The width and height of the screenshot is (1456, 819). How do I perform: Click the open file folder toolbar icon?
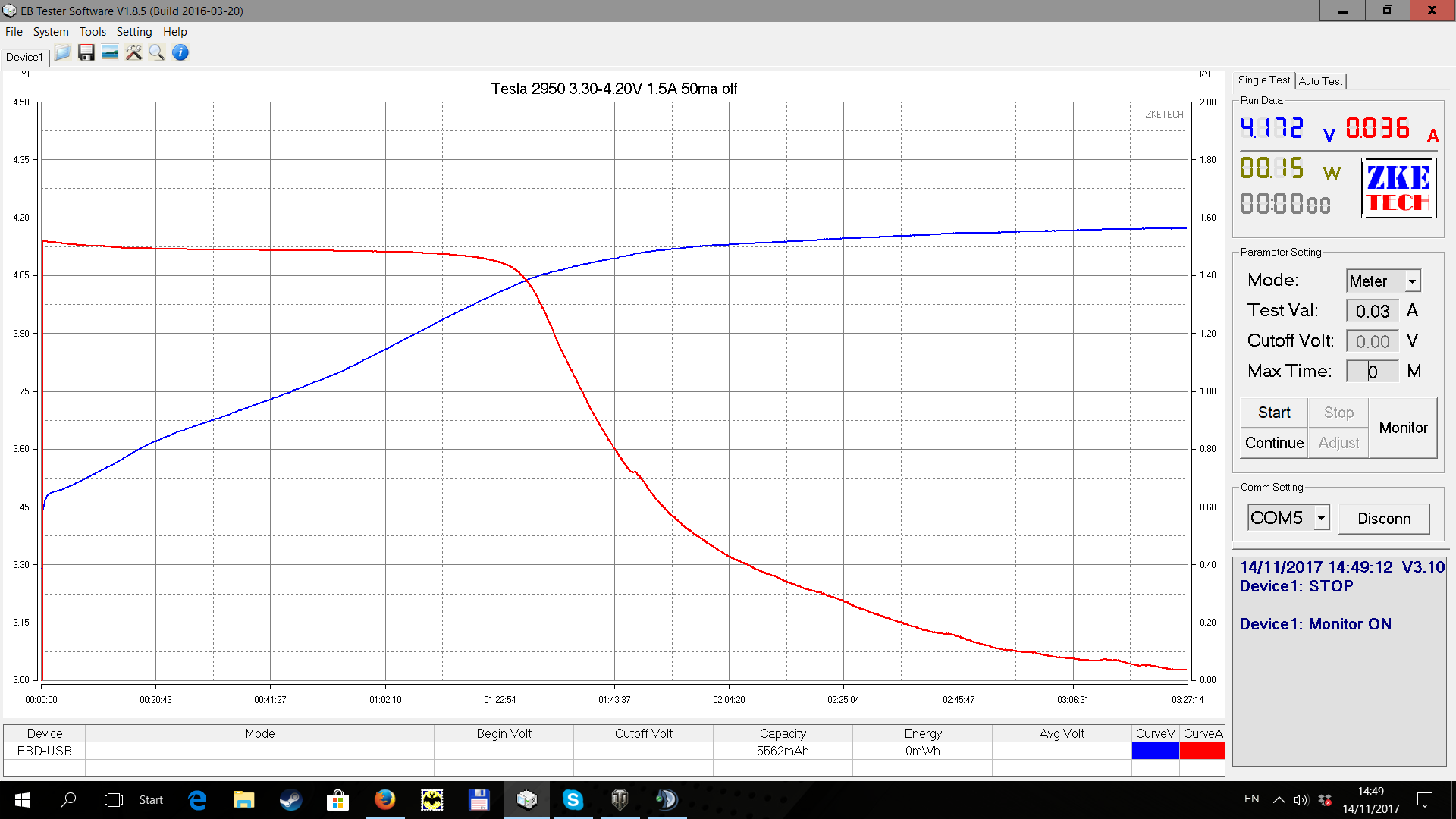(62, 53)
